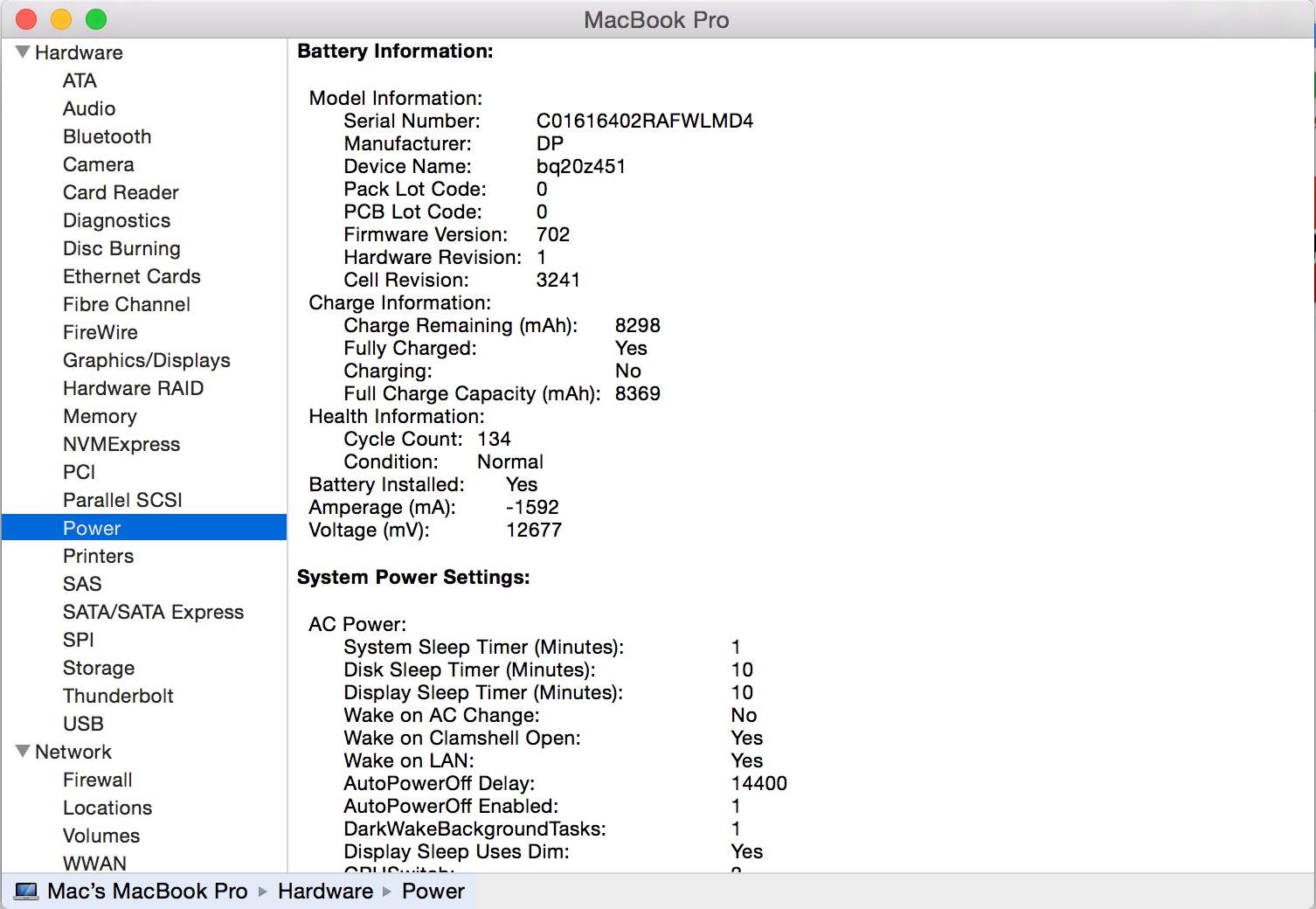The image size is (1316, 909).
Task: Open Locations under Network
Action: (107, 808)
